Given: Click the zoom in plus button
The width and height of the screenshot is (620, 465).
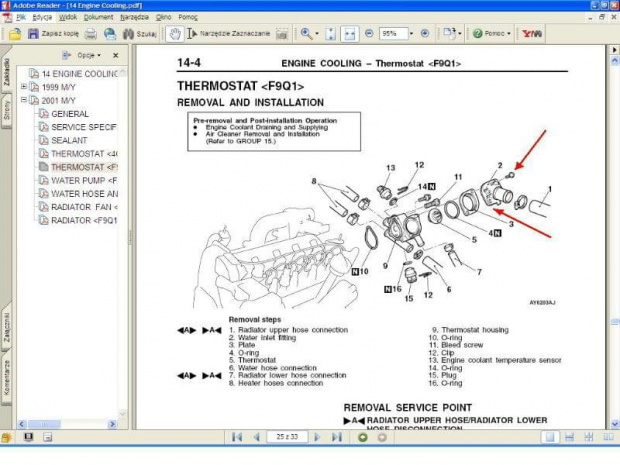Looking at the screenshot, I should pyautogui.click(x=425, y=34).
